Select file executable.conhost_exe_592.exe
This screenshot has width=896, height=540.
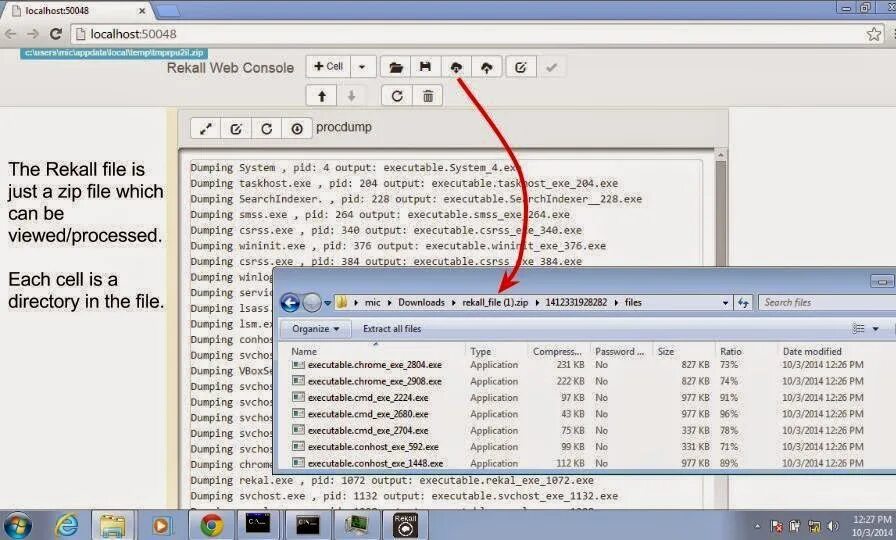pos(373,447)
